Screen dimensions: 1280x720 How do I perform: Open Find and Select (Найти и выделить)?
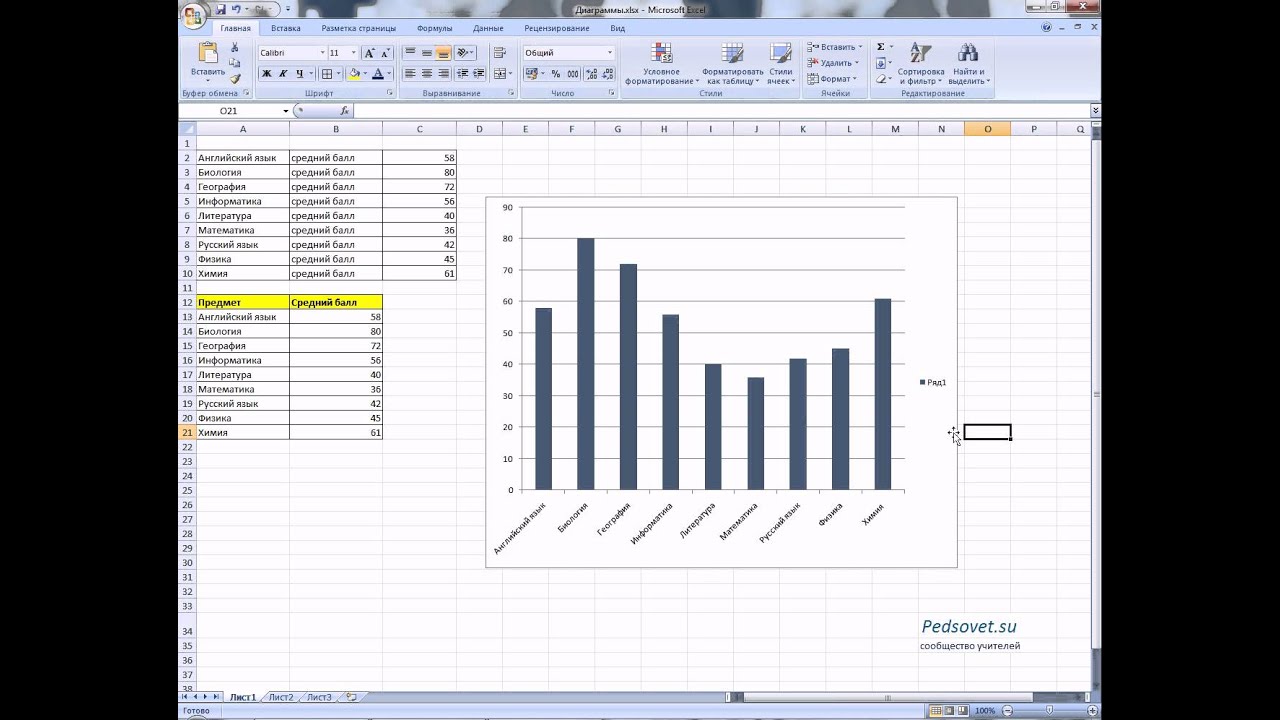point(968,64)
